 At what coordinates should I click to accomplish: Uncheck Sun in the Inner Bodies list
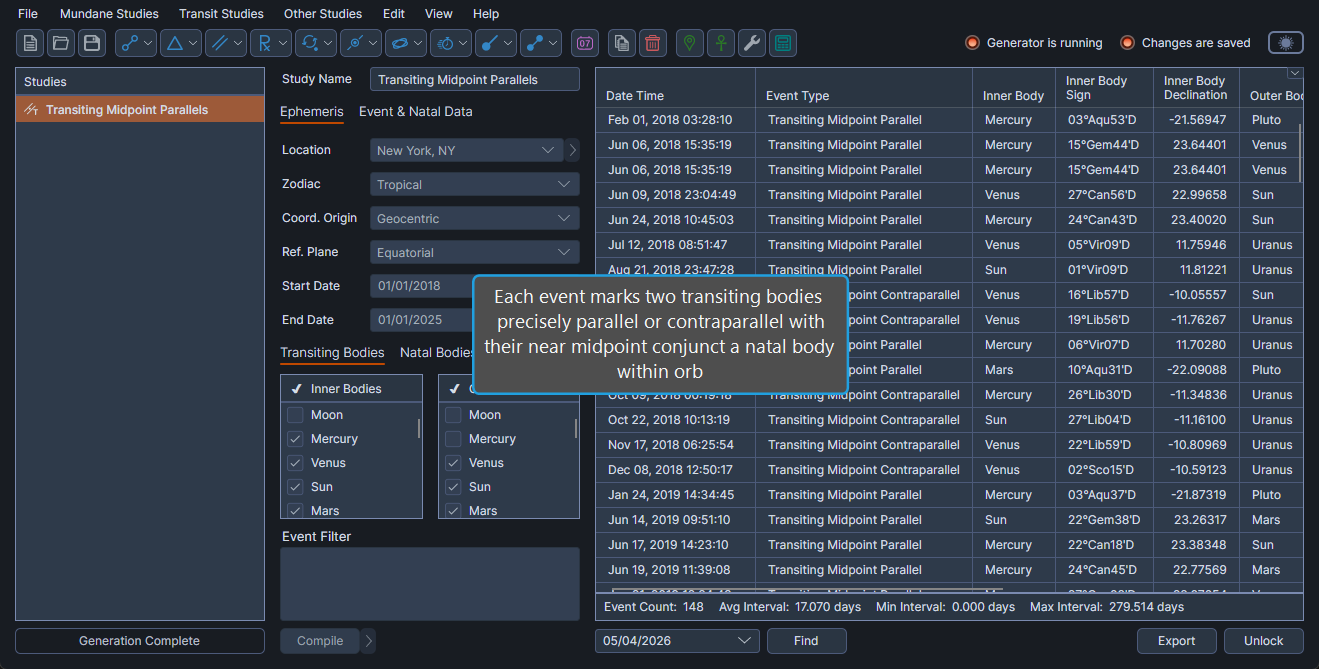(295, 487)
